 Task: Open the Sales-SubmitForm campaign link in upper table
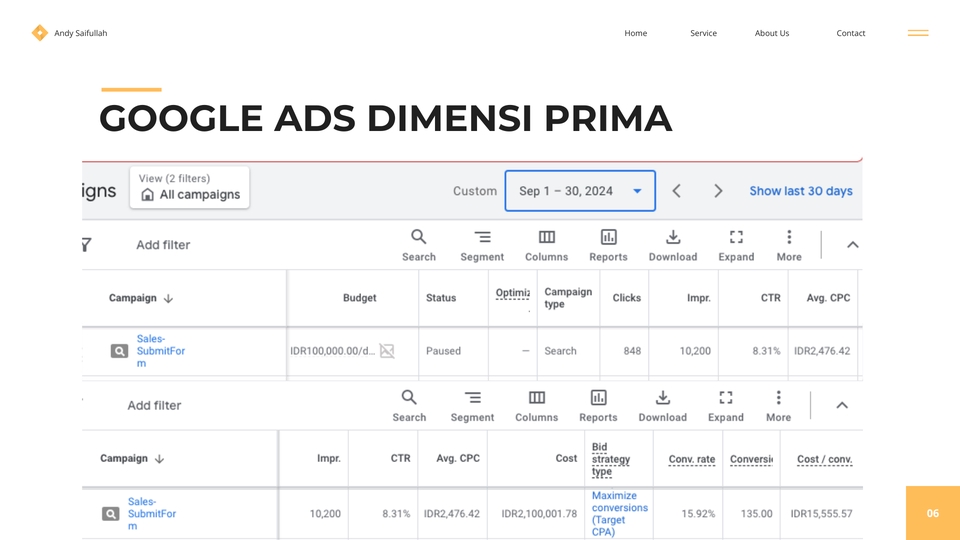(160, 351)
